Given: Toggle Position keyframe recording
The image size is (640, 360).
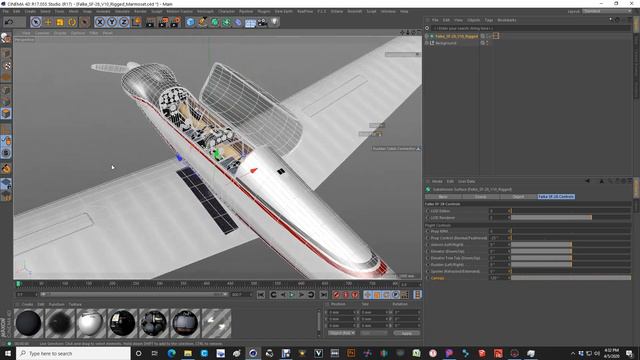Looking at the screenshot, I should (367, 294).
